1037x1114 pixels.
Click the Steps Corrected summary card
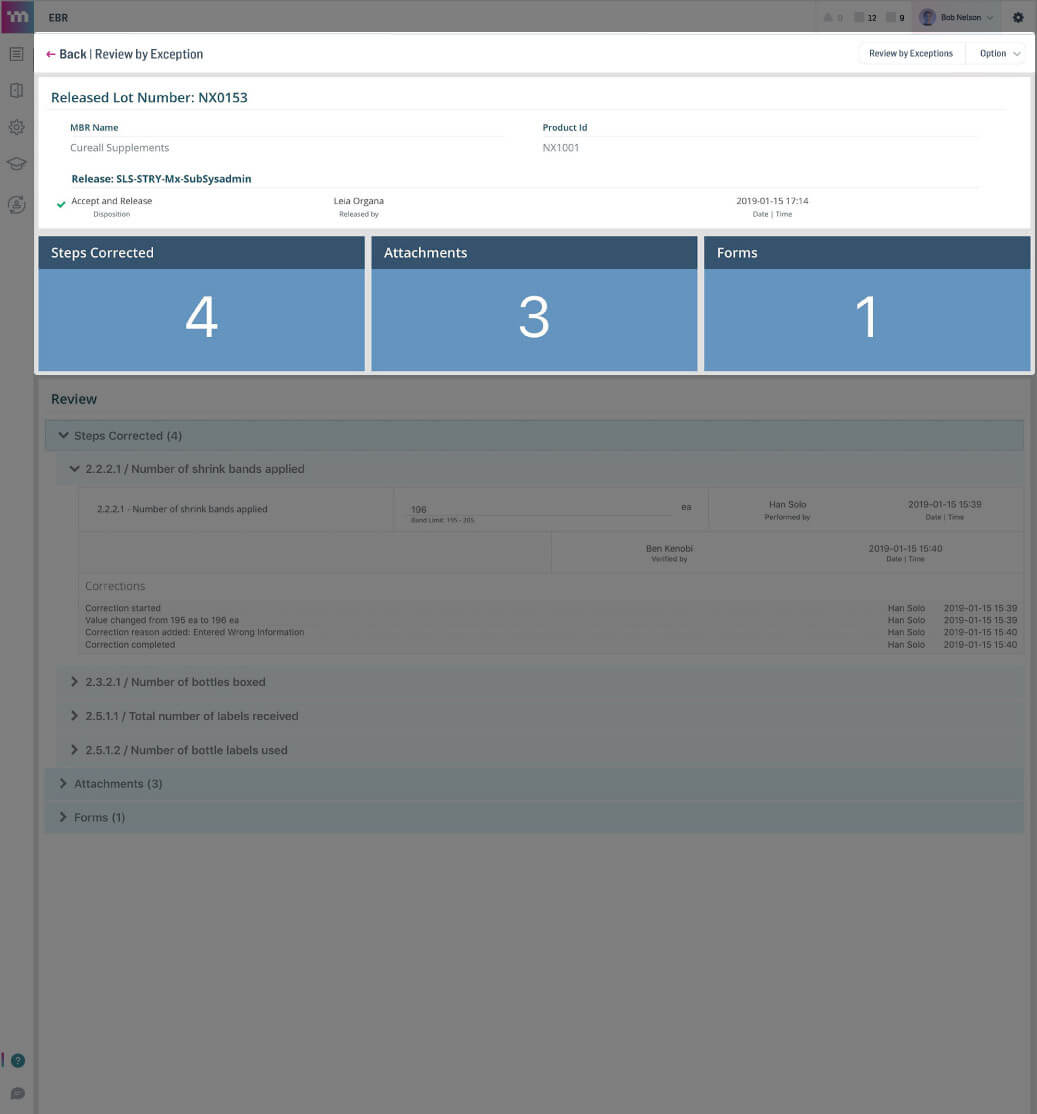[201, 303]
